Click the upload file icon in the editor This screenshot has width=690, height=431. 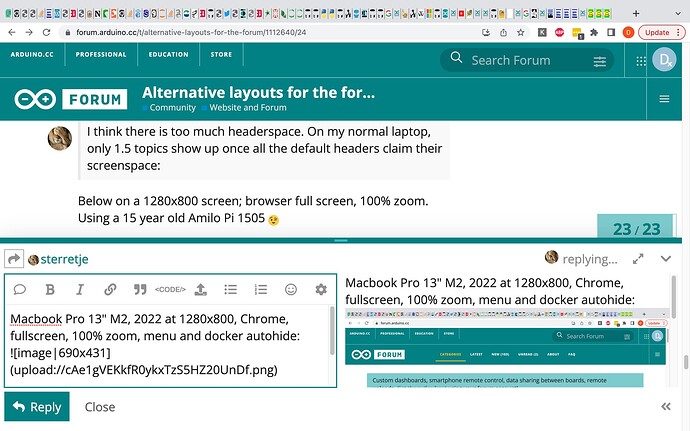tap(201, 289)
